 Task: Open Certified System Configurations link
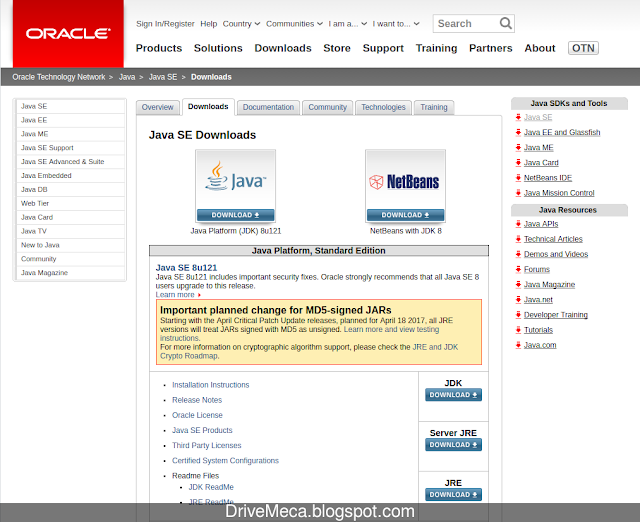click(225, 460)
